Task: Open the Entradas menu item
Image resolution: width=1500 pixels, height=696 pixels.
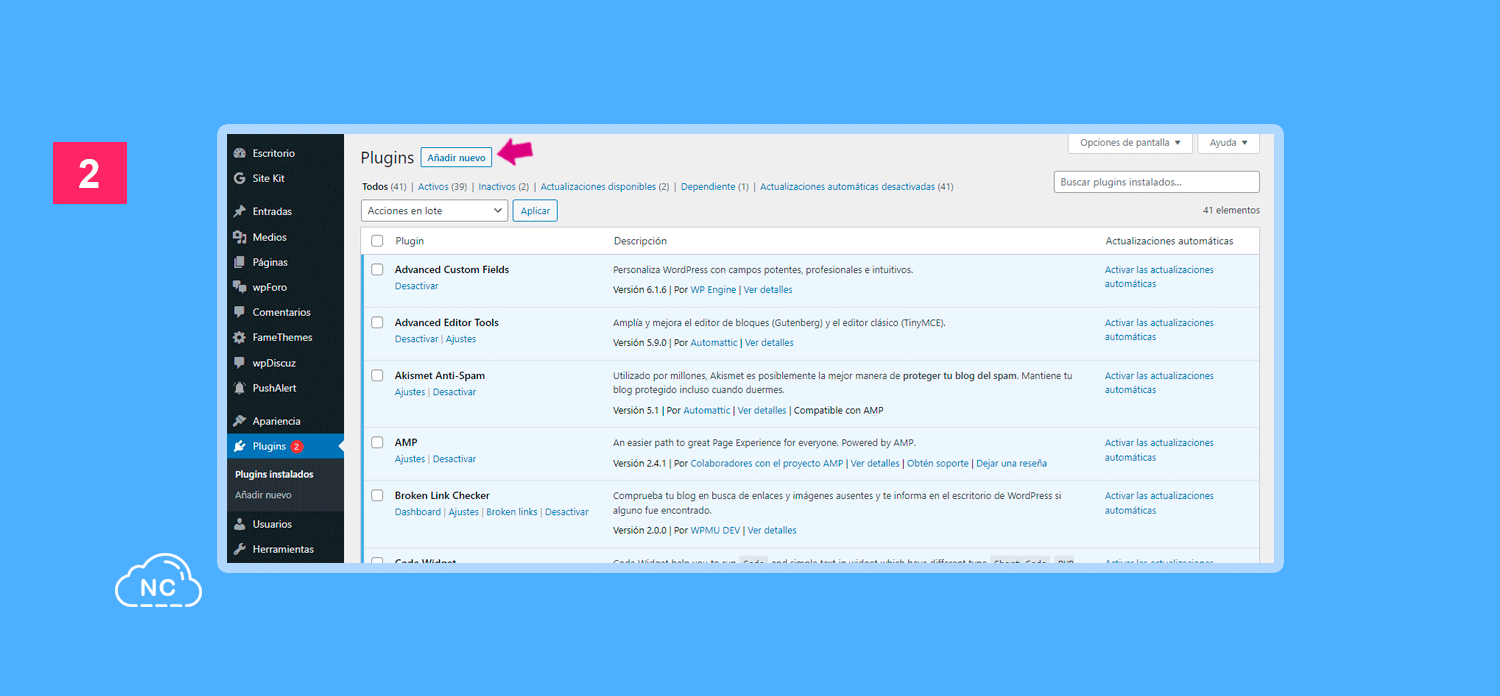Action: pyautogui.click(x=272, y=211)
